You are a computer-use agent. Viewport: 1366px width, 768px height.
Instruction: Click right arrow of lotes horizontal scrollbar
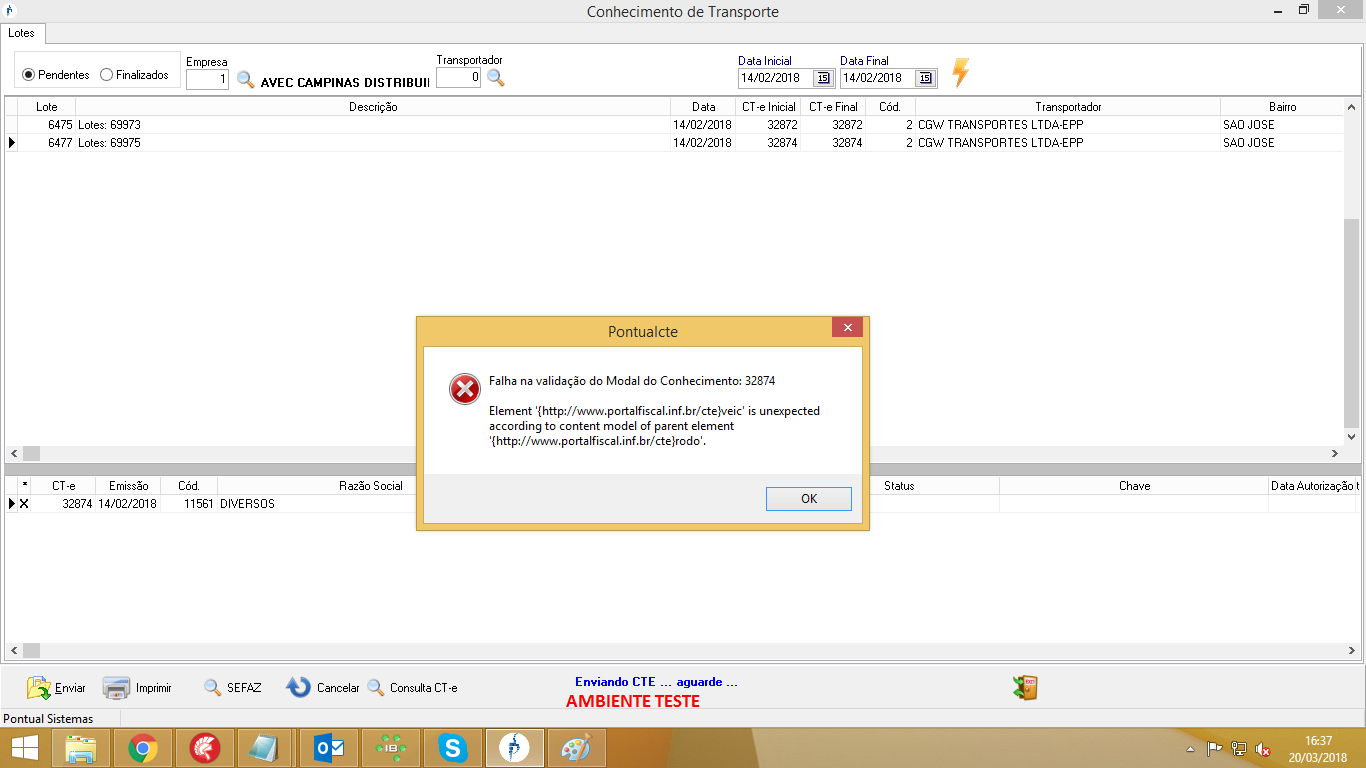point(1335,453)
